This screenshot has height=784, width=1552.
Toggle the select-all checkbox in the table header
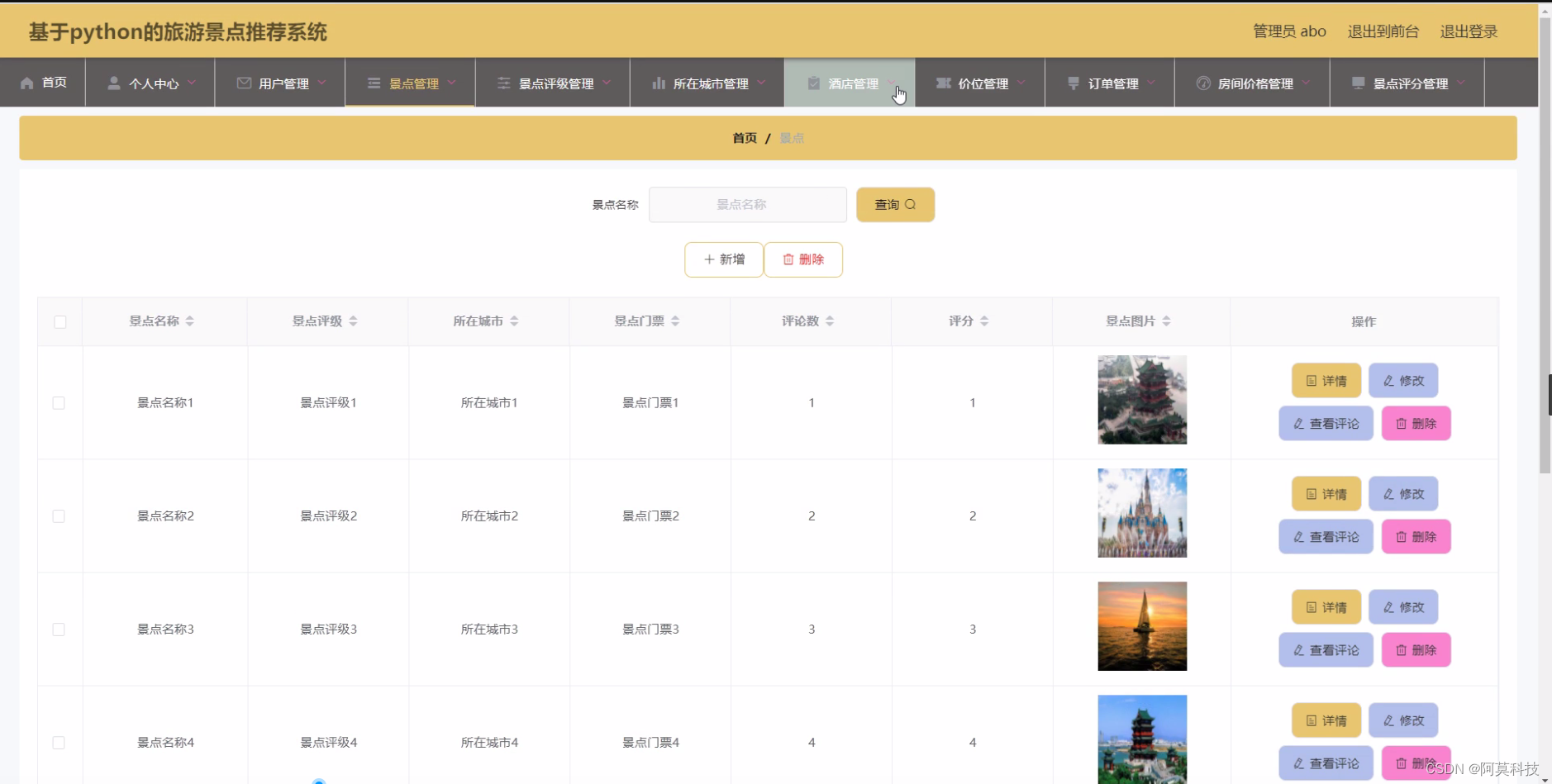point(59,321)
